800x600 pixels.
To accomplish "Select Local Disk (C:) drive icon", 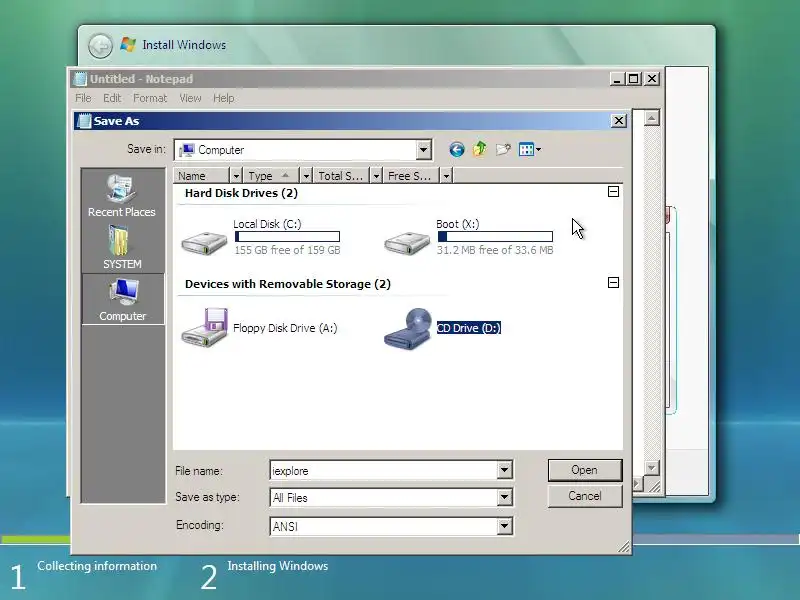I will pyautogui.click(x=205, y=243).
